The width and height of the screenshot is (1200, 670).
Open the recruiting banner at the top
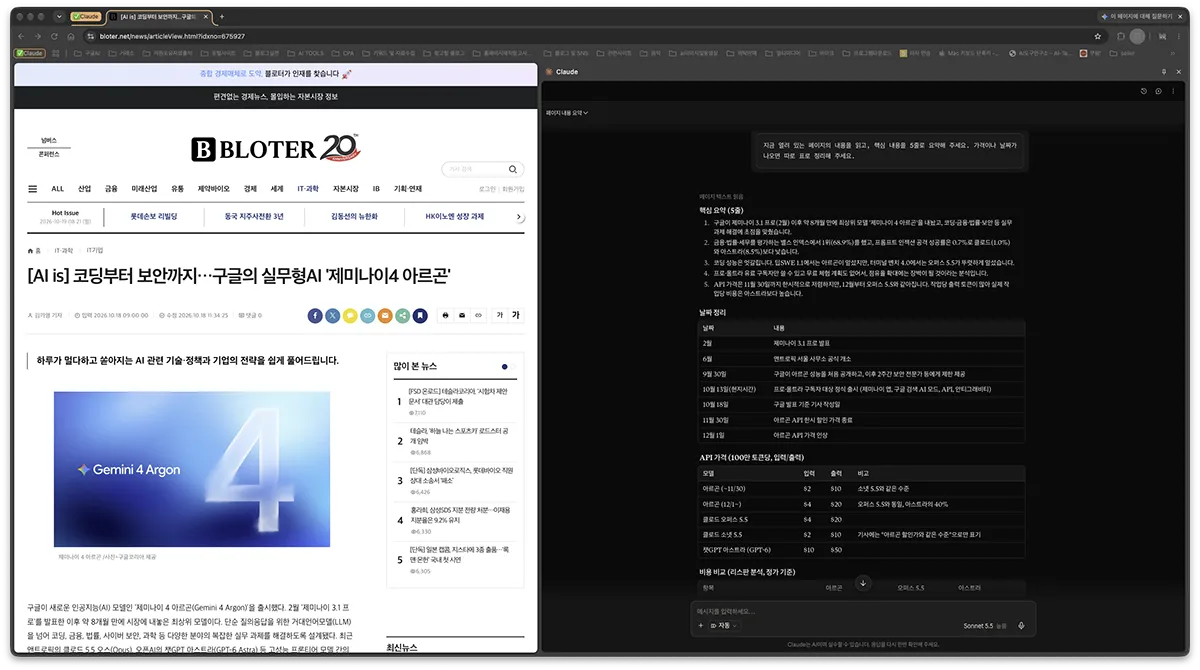click(x=276, y=74)
